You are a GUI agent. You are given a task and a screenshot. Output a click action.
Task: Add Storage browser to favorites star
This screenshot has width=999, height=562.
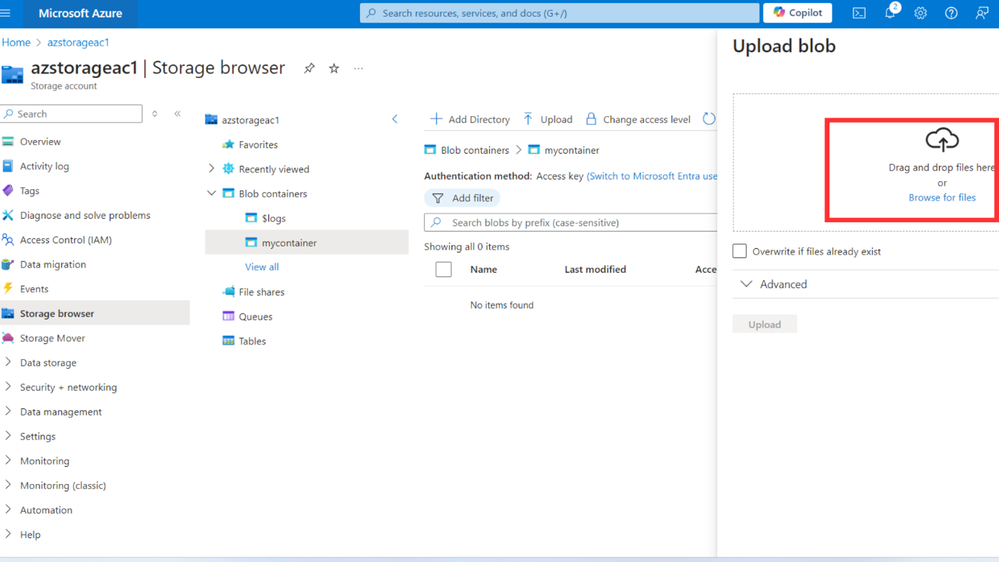[334, 68]
